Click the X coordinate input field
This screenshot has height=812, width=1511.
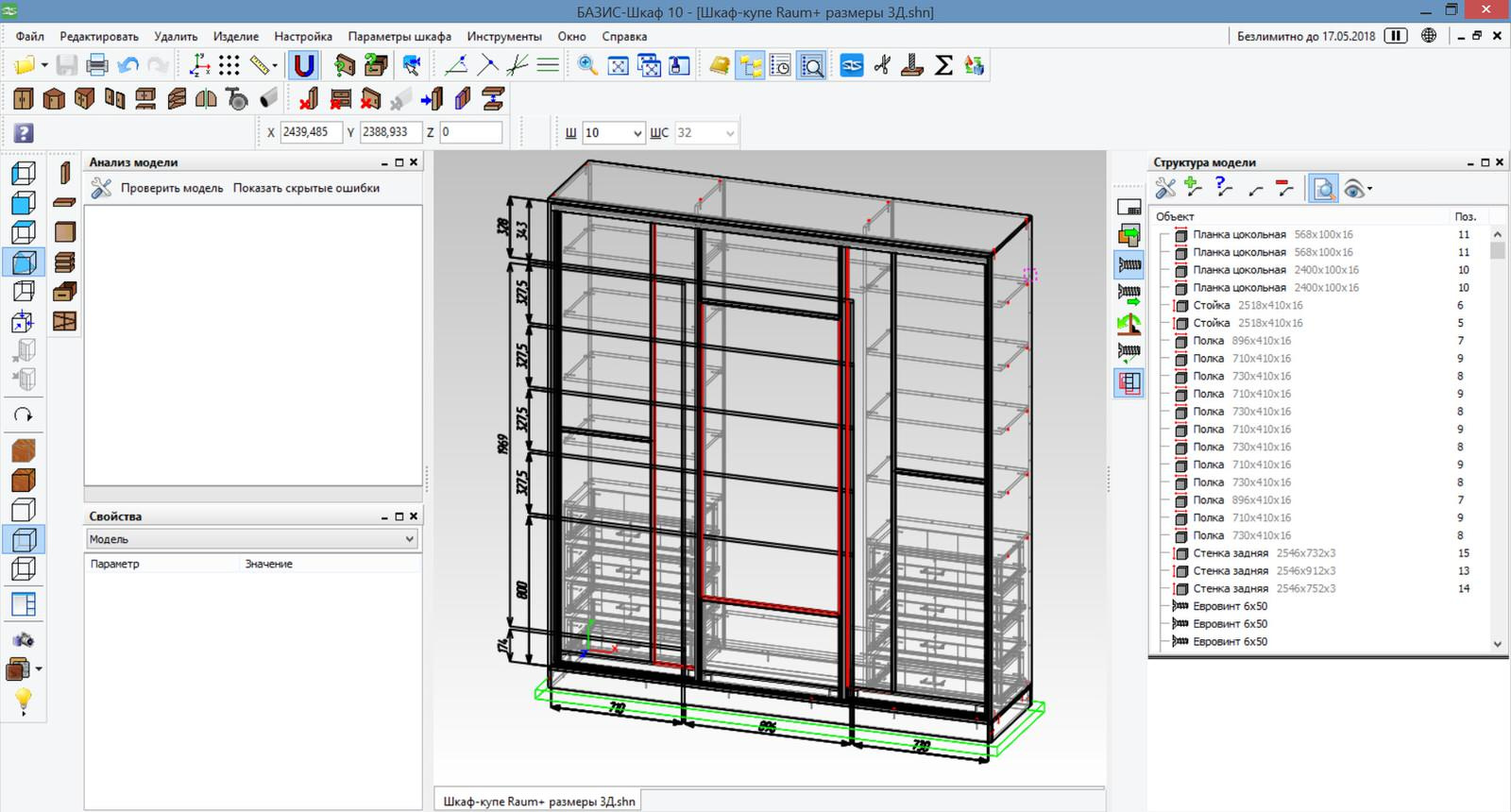coord(310,132)
